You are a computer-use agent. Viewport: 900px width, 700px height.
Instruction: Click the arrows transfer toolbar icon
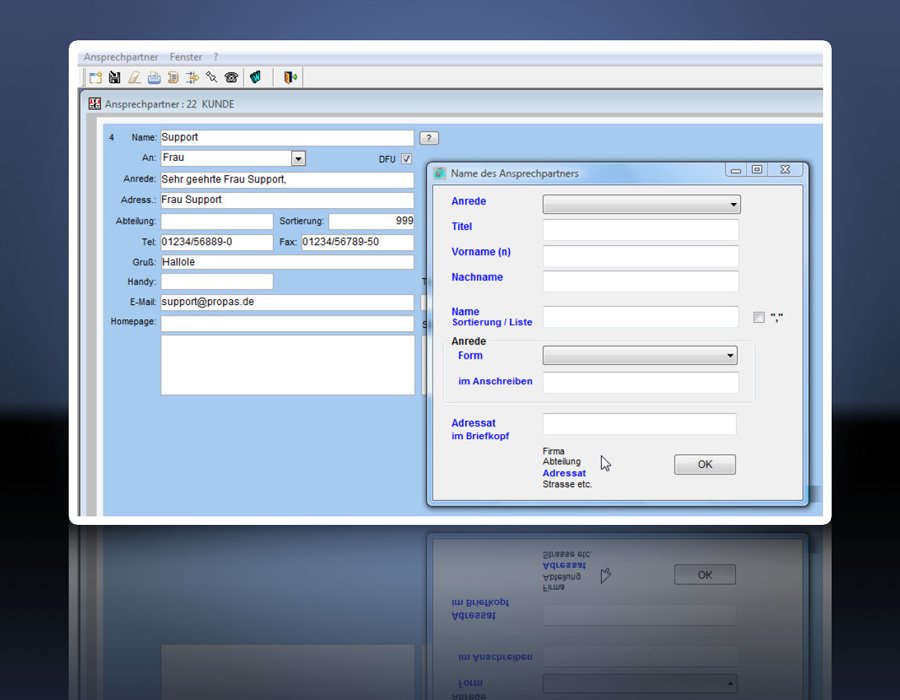(x=192, y=77)
